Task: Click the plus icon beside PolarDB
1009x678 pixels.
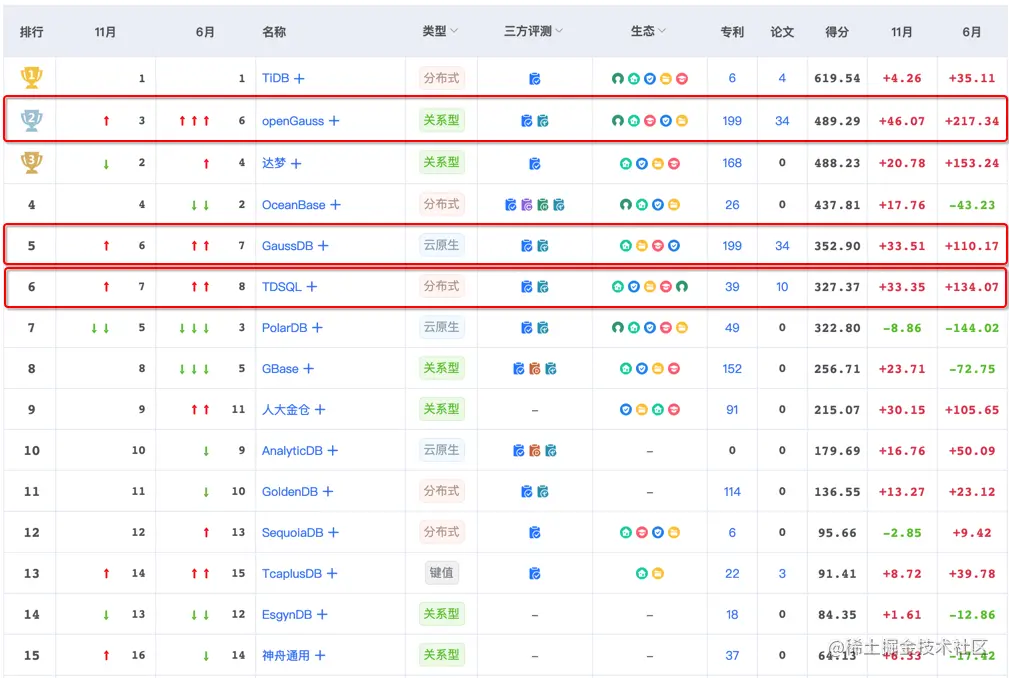Action: coord(317,328)
